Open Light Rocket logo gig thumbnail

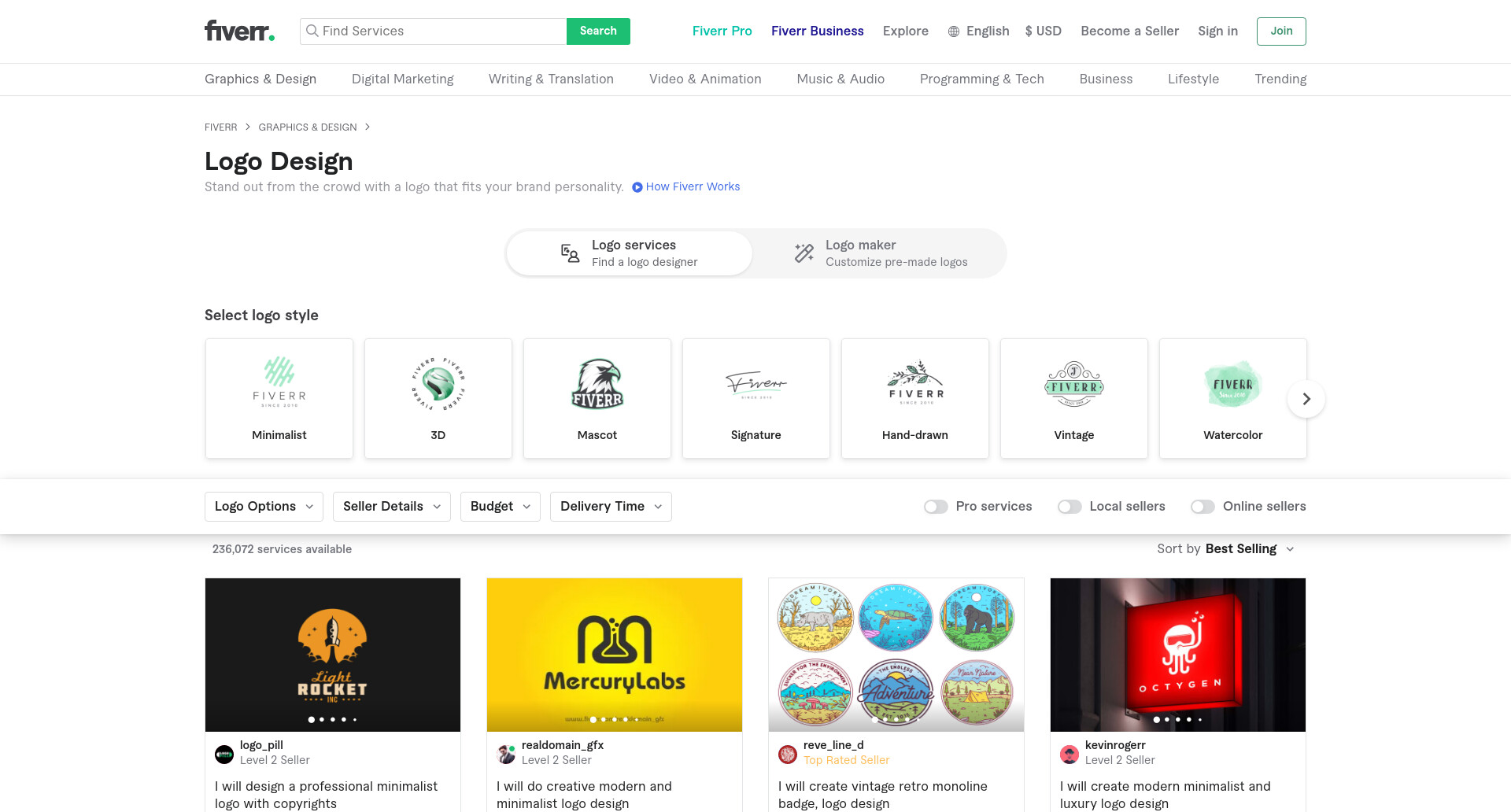(x=333, y=655)
